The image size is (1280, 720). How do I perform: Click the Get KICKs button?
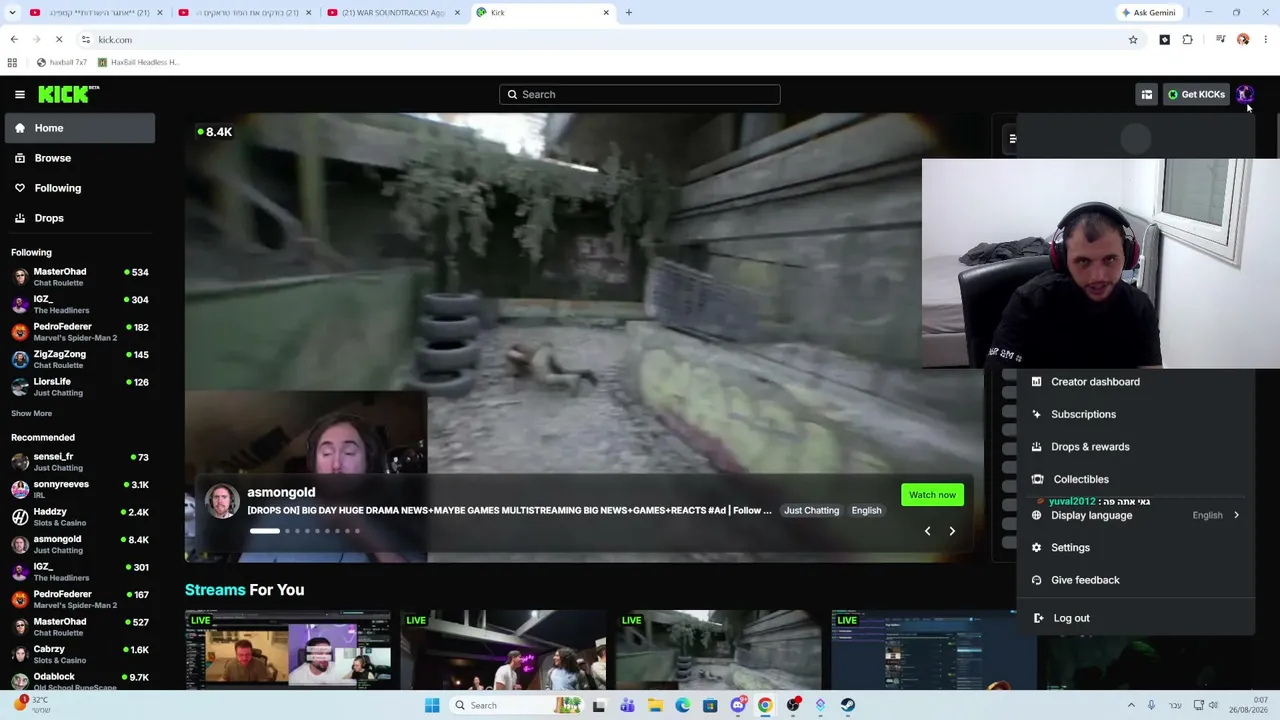[x=1196, y=95]
